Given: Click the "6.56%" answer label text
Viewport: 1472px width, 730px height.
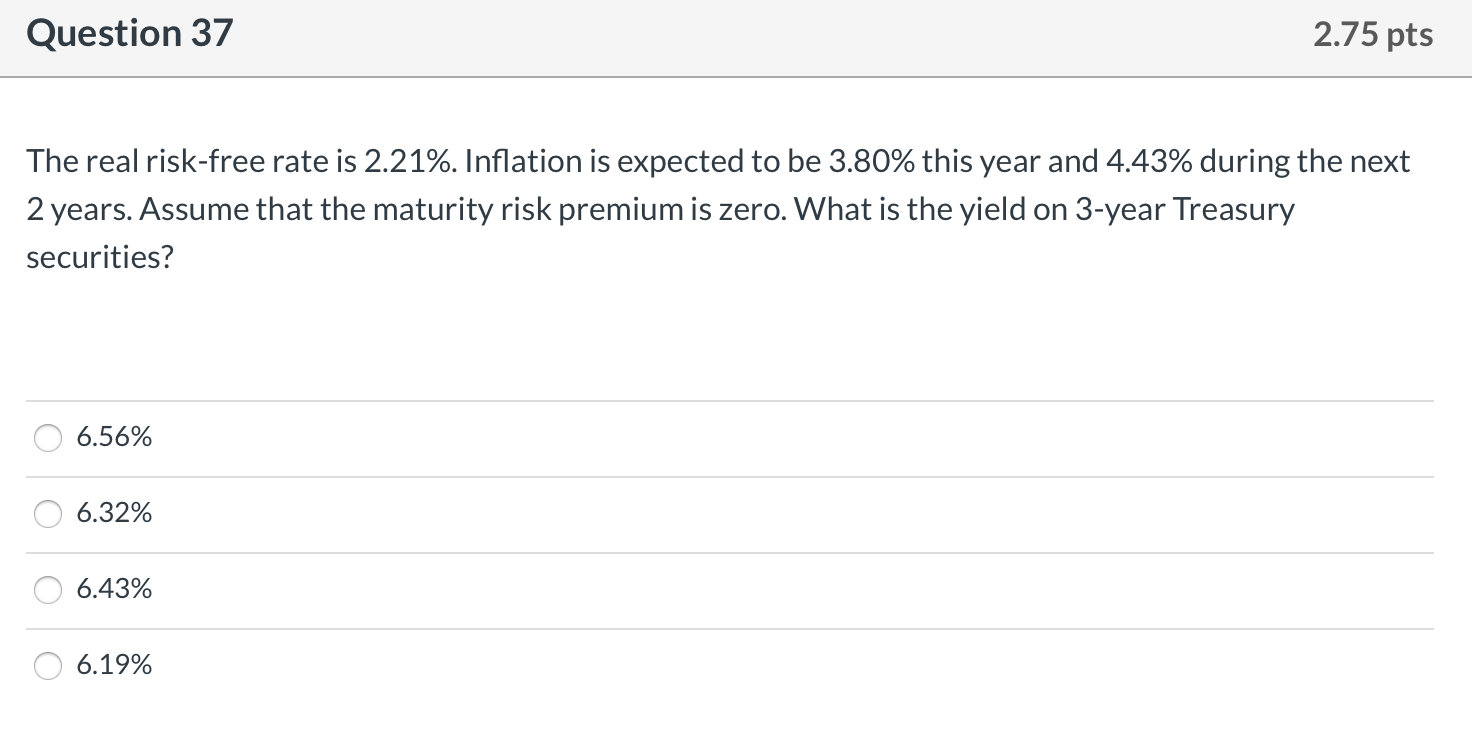Looking at the screenshot, I should click(x=114, y=437).
